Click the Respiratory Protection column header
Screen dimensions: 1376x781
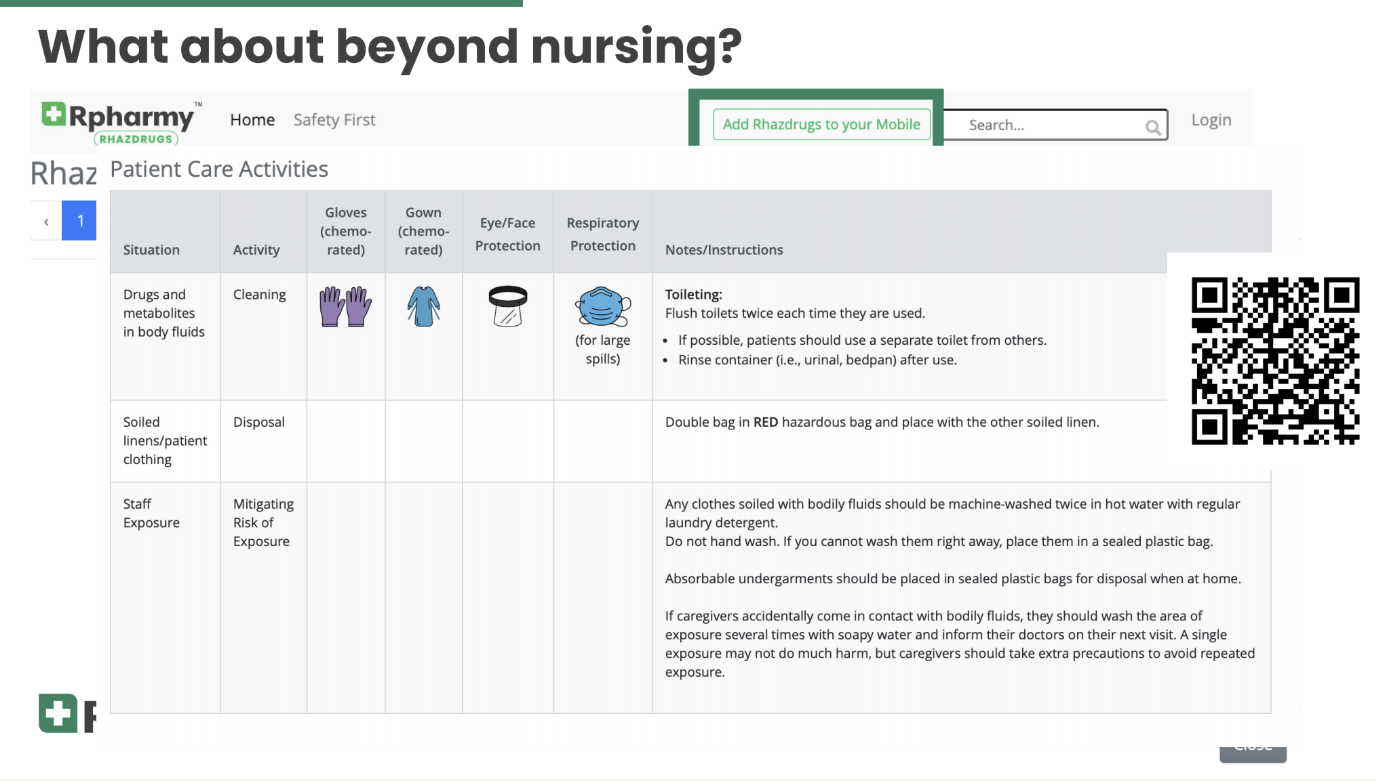coord(603,234)
